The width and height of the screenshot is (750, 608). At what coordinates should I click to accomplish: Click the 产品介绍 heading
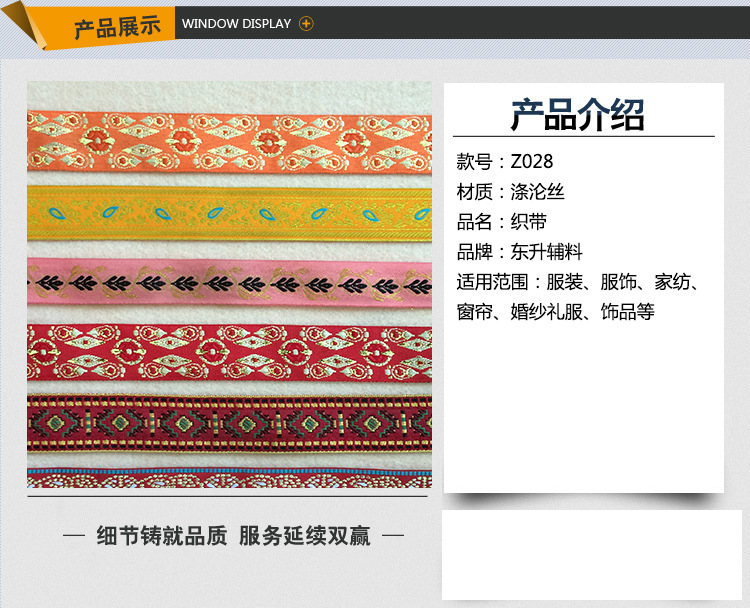(578, 115)
